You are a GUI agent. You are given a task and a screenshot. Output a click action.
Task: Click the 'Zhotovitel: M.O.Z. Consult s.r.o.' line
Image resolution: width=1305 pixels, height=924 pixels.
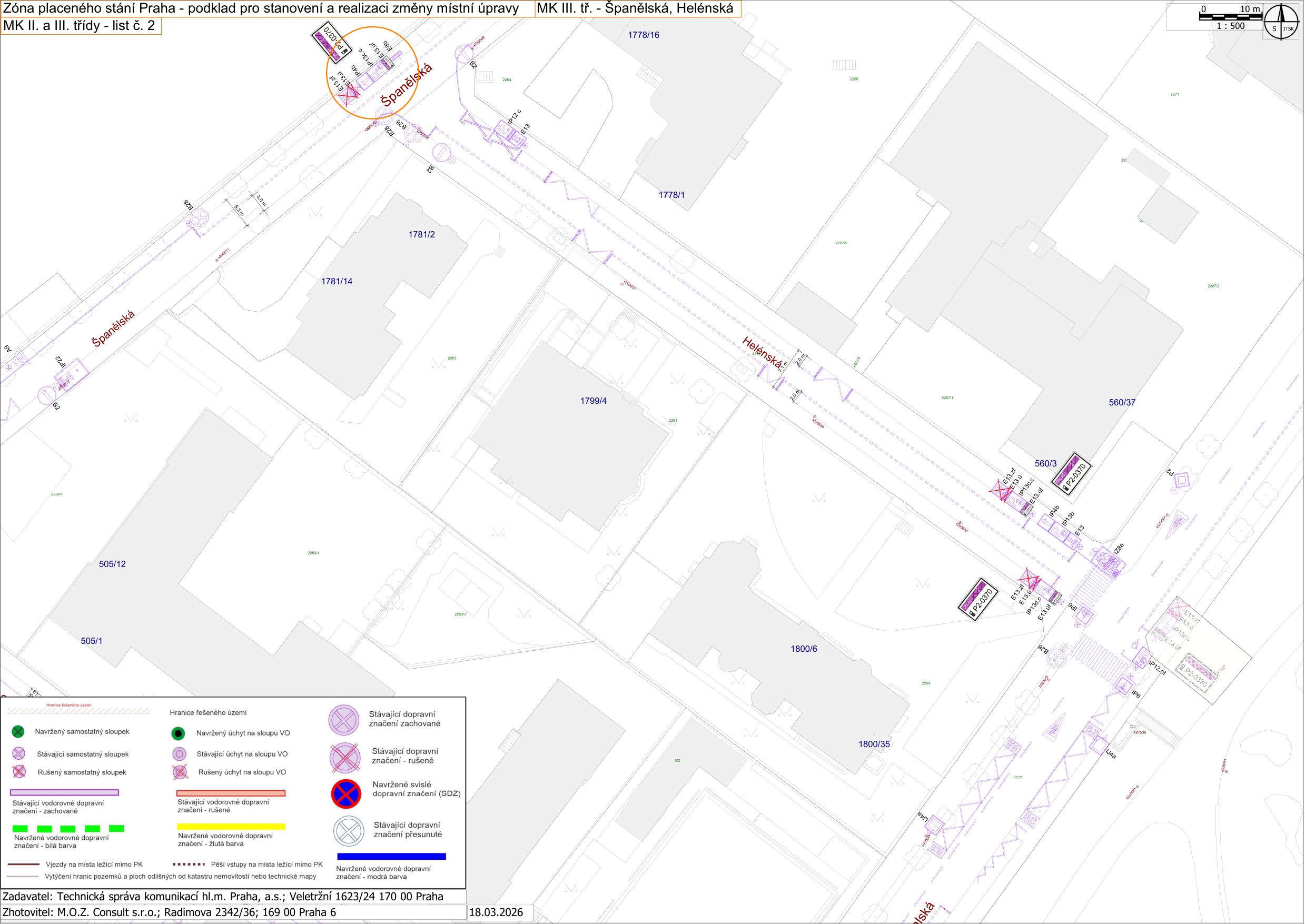coord(169,912)
